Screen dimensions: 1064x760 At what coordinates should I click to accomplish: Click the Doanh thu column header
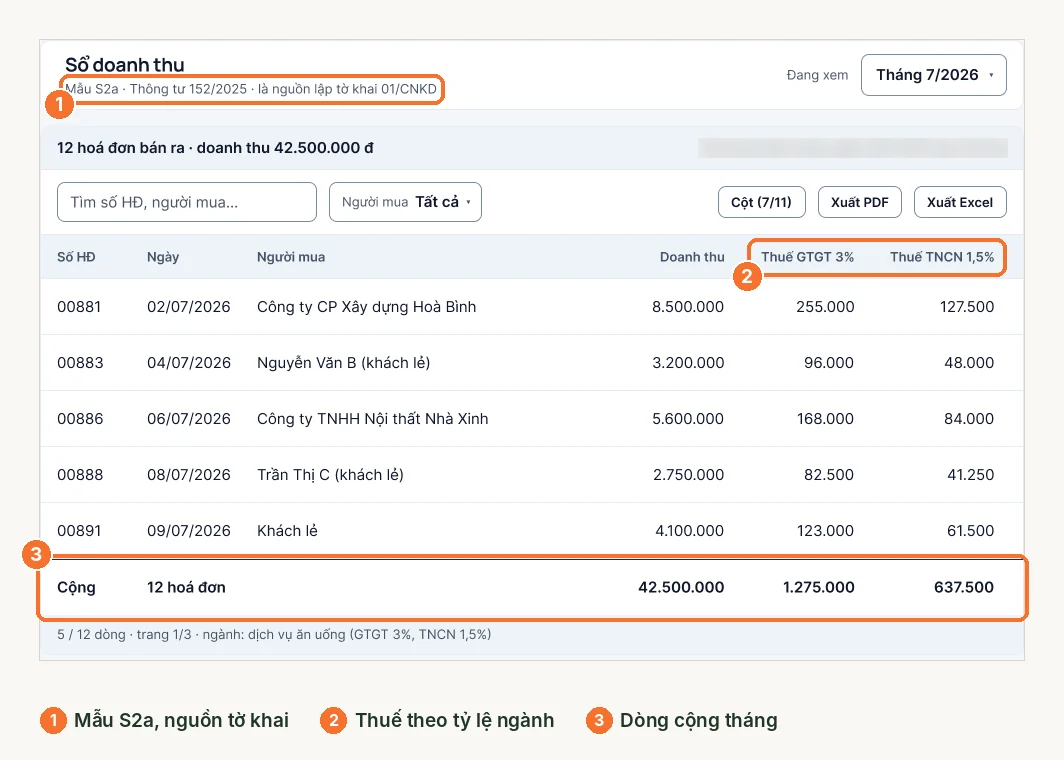click(x=692, y=257)
